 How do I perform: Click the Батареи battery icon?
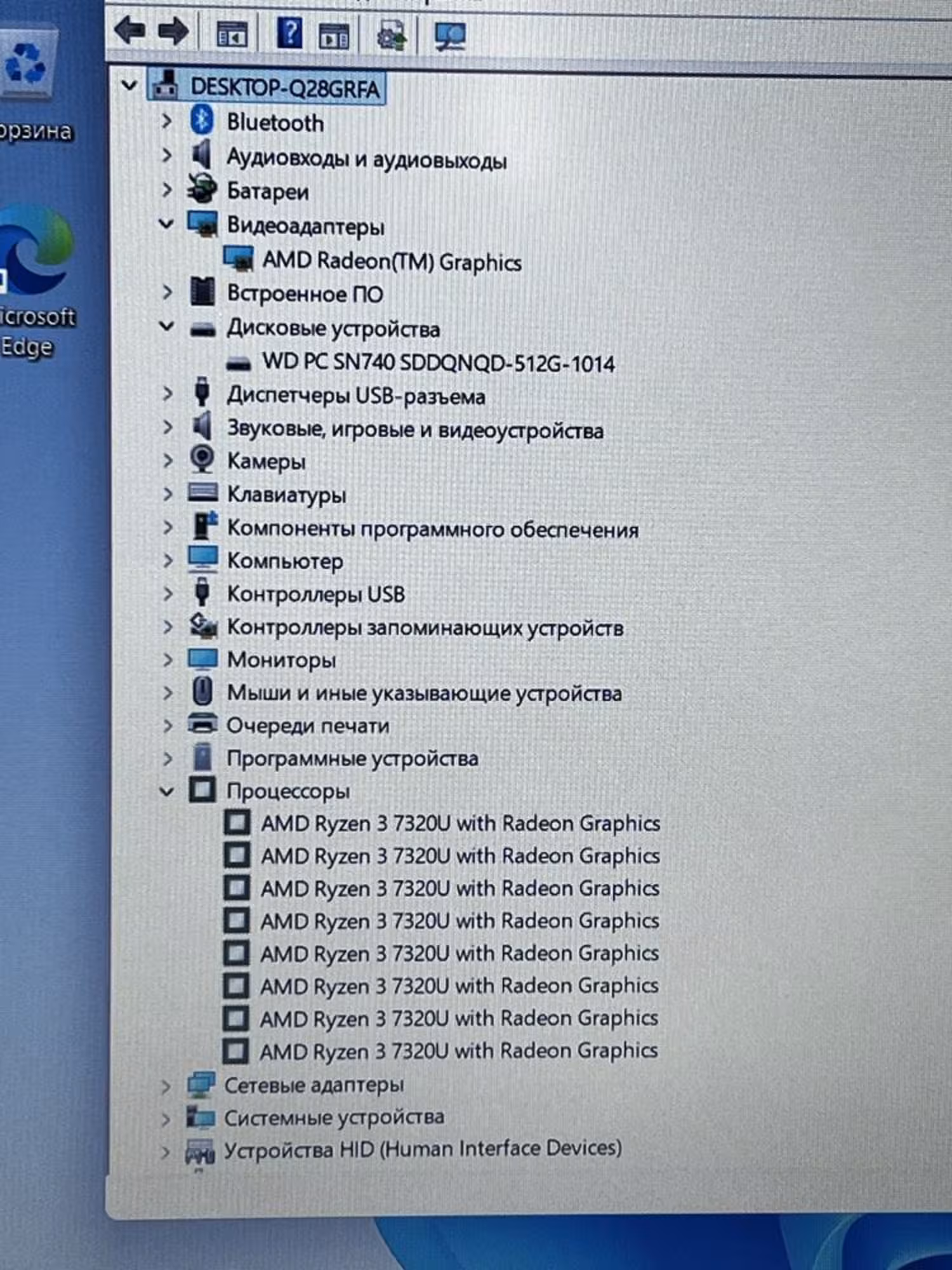point(202,189)
